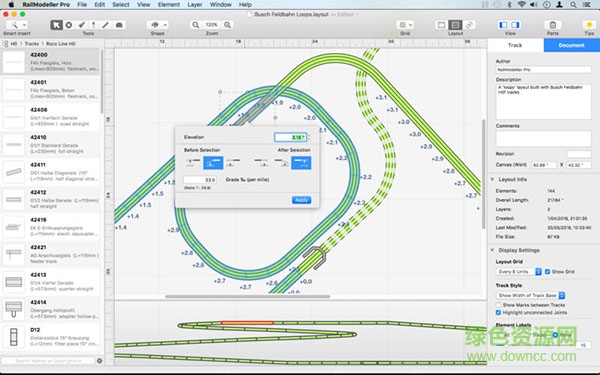
Task: Select the arrow pointer tool
Action: point(56,25)
